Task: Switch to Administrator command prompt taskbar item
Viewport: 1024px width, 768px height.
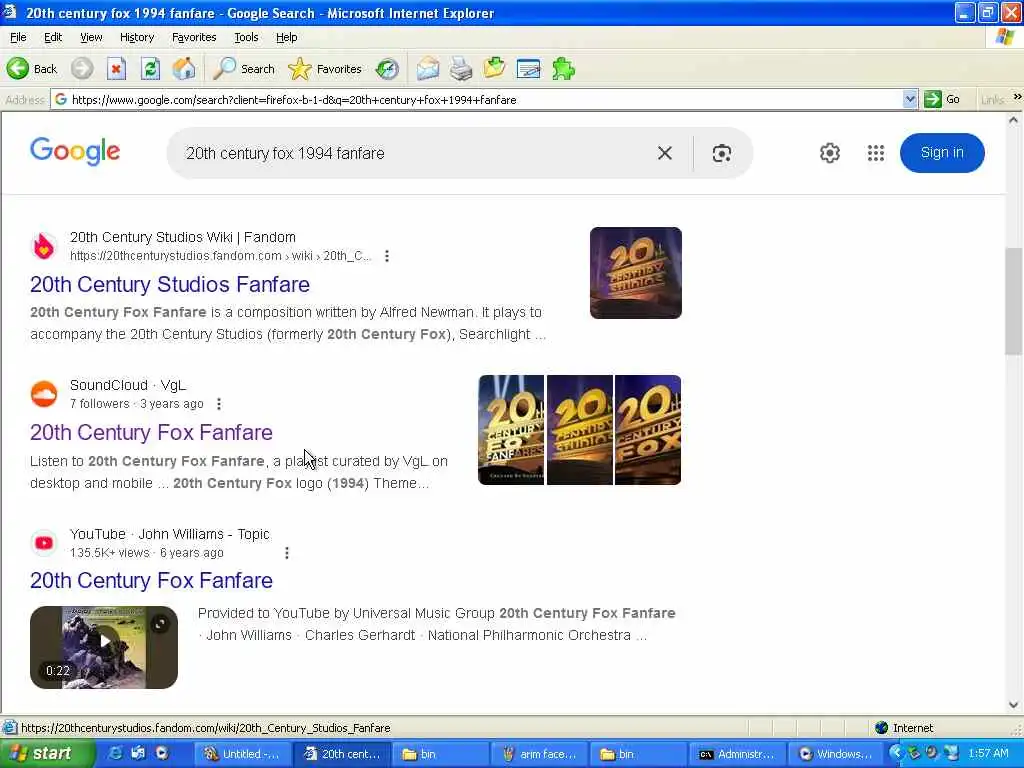Action: coord(737,754)
